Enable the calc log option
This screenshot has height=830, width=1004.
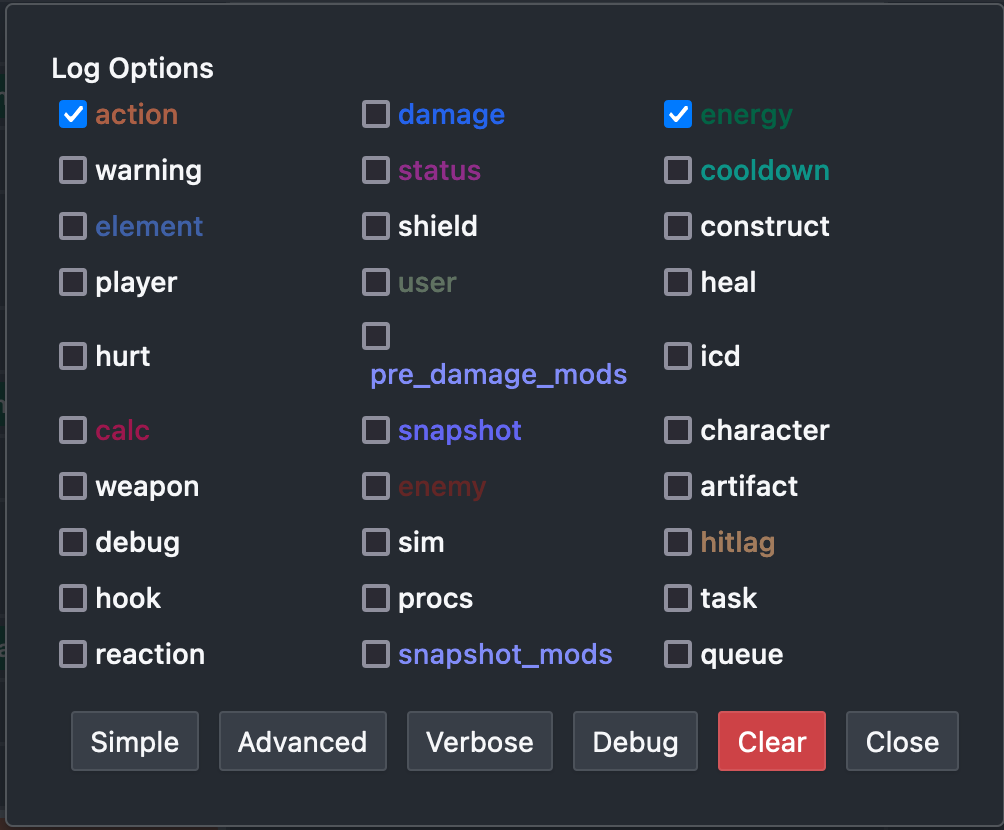[x=72, y=430]
